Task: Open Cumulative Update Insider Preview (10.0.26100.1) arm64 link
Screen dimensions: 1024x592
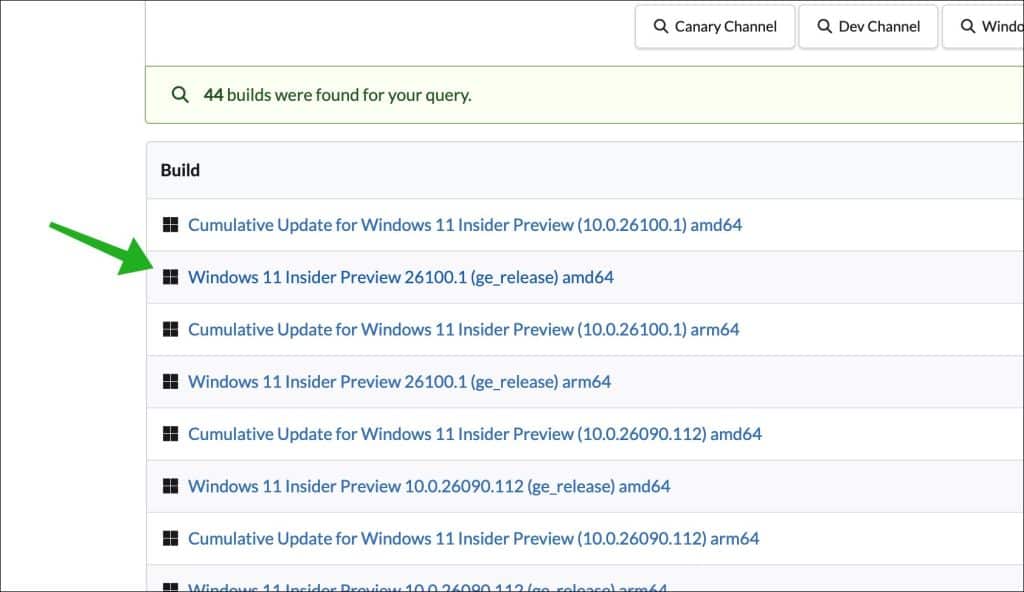Action: pos(464,329)
